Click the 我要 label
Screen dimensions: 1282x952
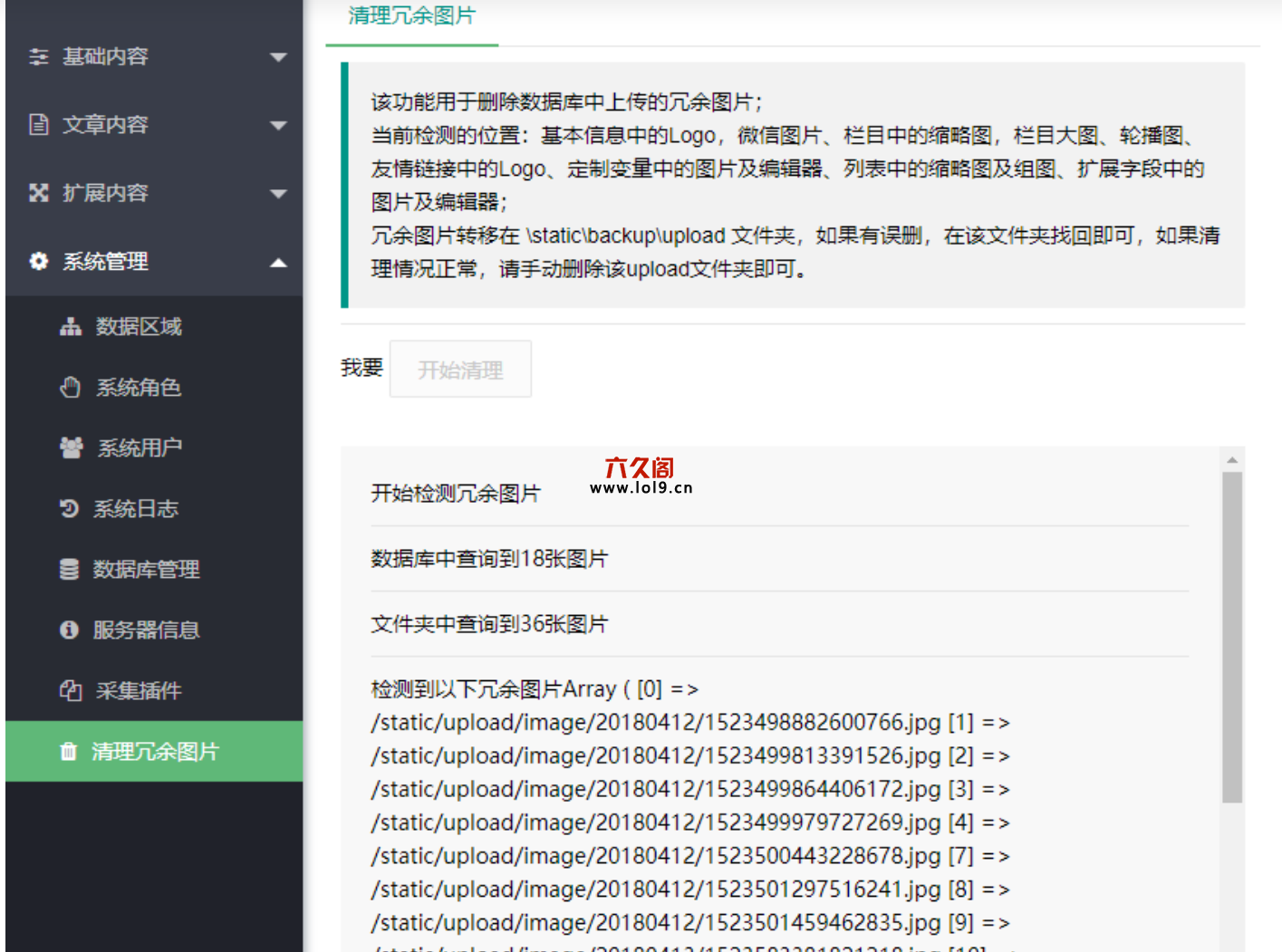[x=361, y=368]
